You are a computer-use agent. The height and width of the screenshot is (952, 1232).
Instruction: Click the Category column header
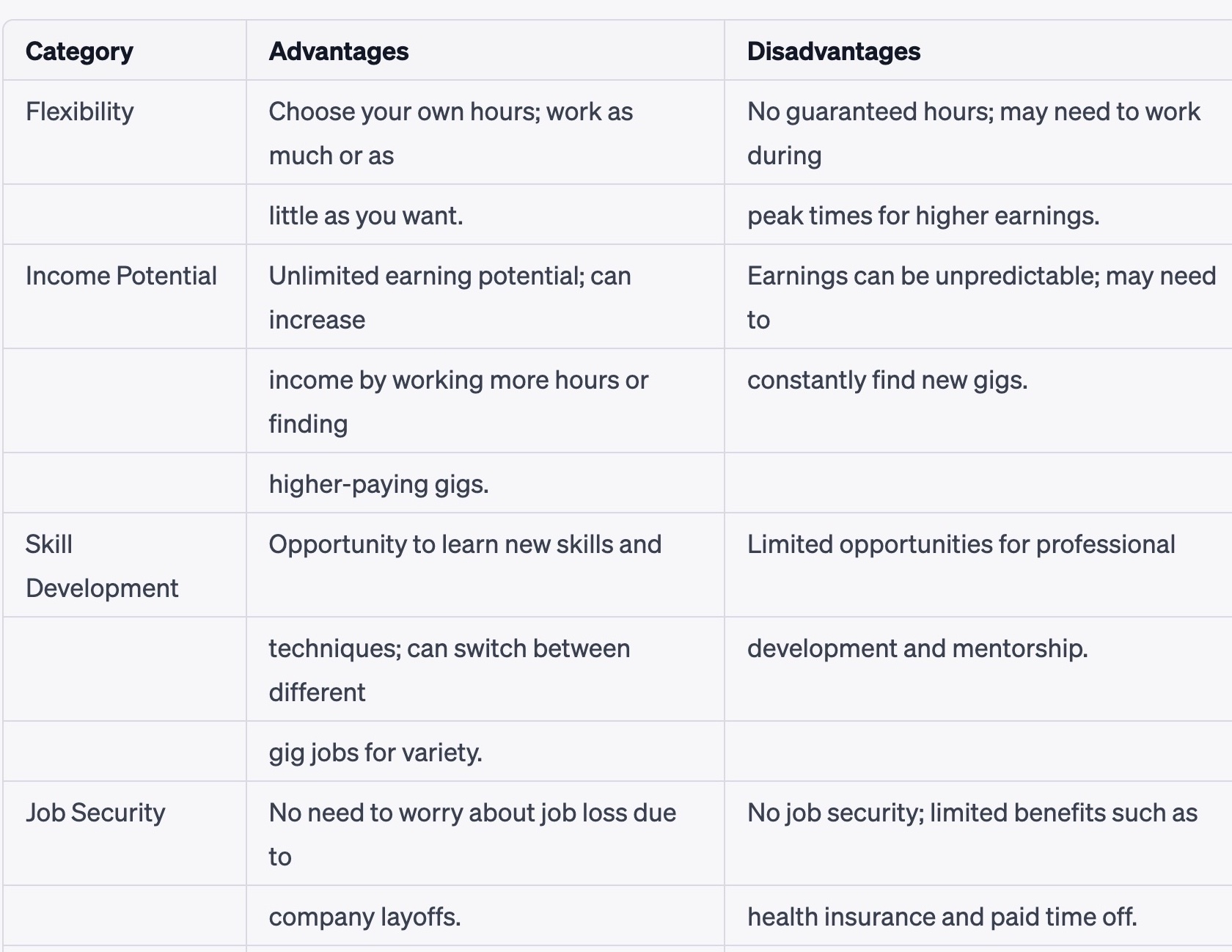(x=79, y=51)
